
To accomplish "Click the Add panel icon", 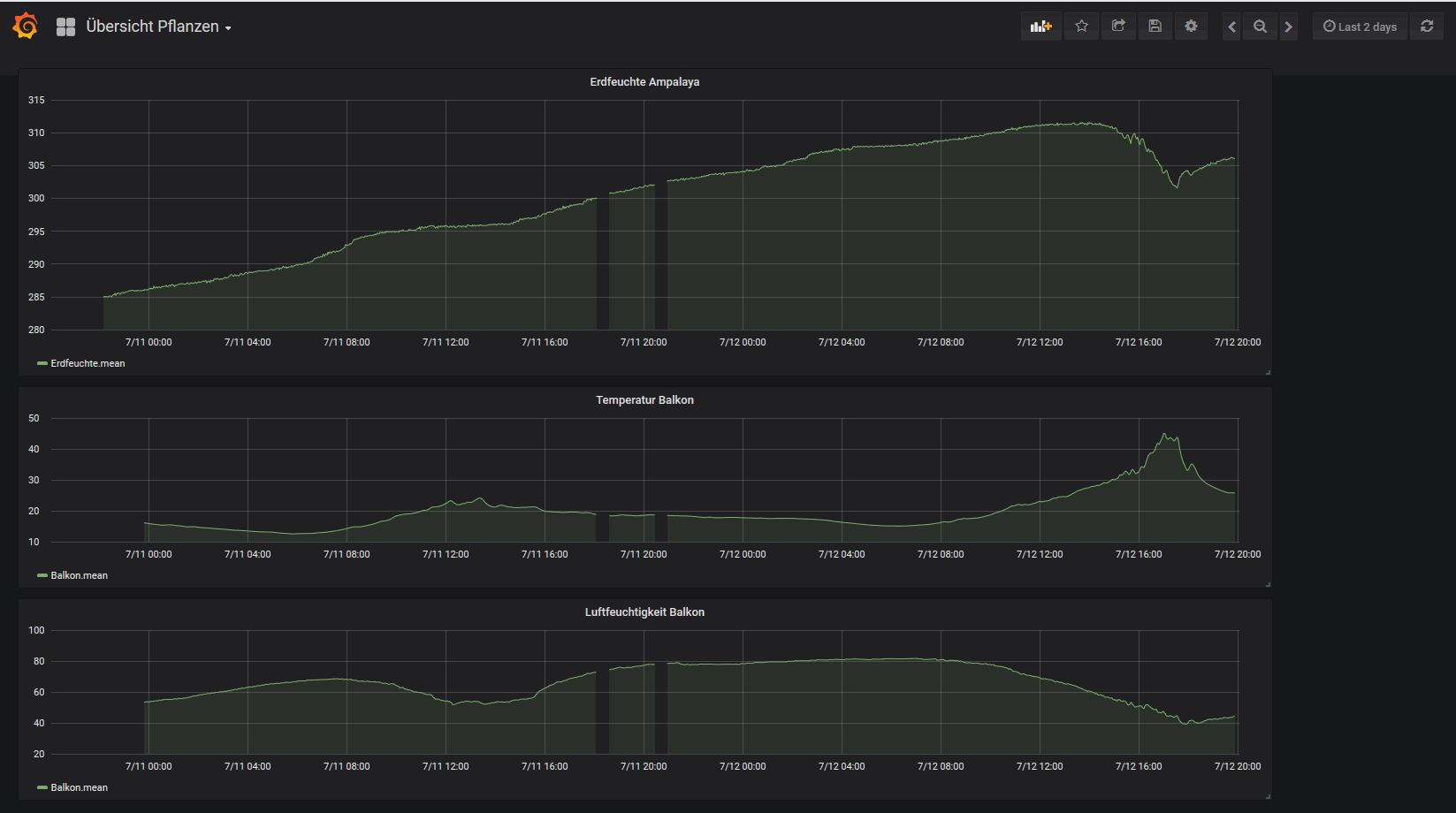I will [1041, 27].
